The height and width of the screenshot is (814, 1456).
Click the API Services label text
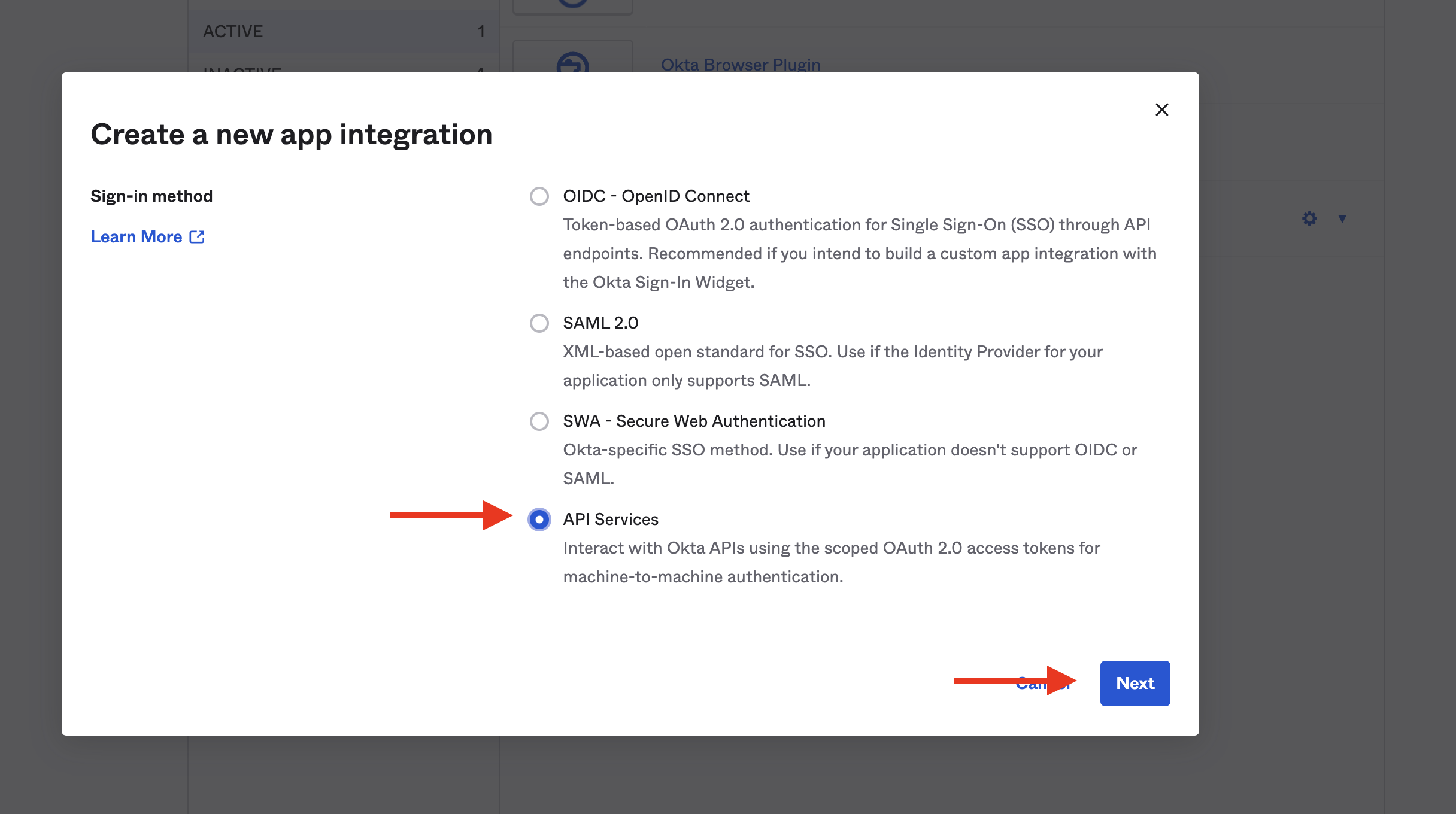(x=610, y=520)
